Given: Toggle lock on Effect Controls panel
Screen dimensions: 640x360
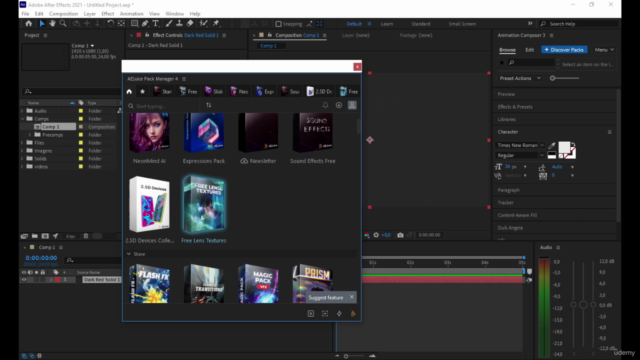Looking at the screenshot, I should tap(147, 35).
